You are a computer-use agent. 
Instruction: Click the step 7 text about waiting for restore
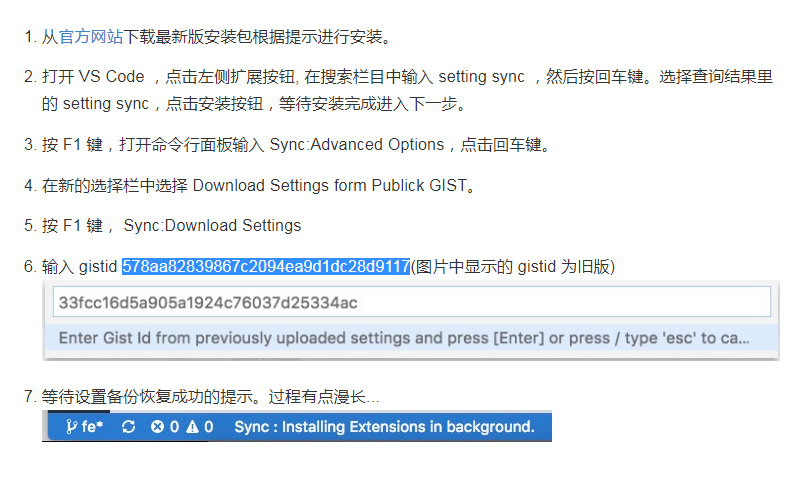pyautogui.click(x=210, y=396)
